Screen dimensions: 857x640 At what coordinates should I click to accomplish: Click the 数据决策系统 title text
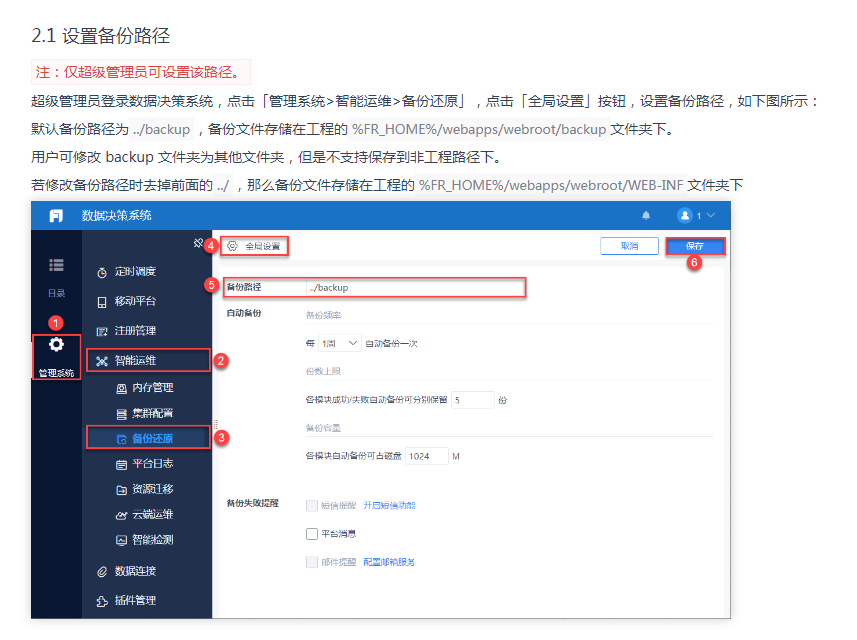(116, 215)
